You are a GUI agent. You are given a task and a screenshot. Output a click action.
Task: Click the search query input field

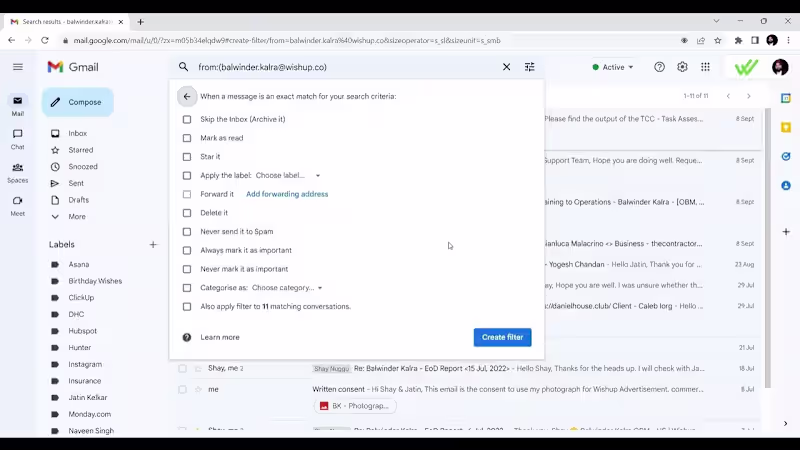[x=345, y=67]
